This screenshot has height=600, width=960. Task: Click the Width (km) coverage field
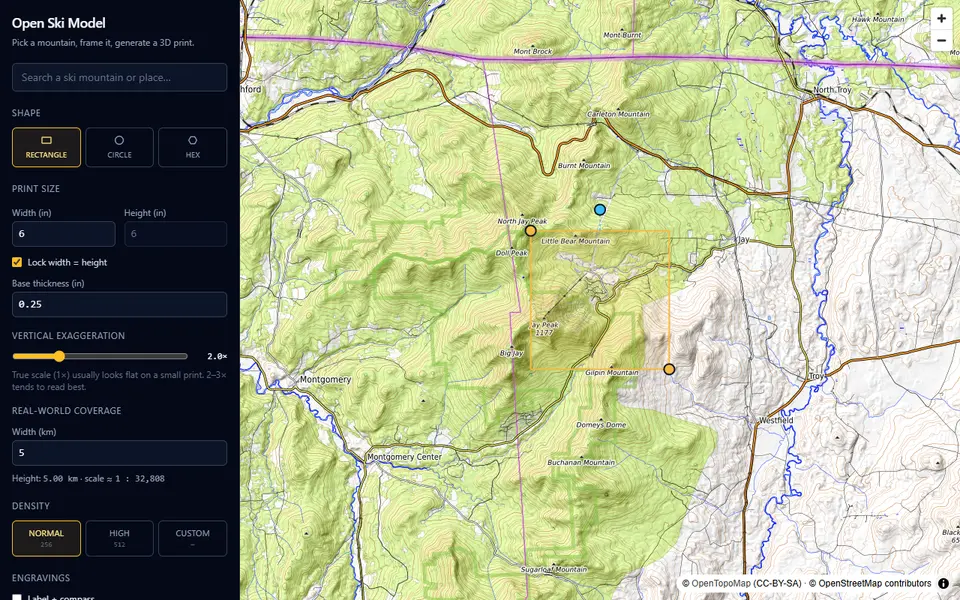point(119,453)
